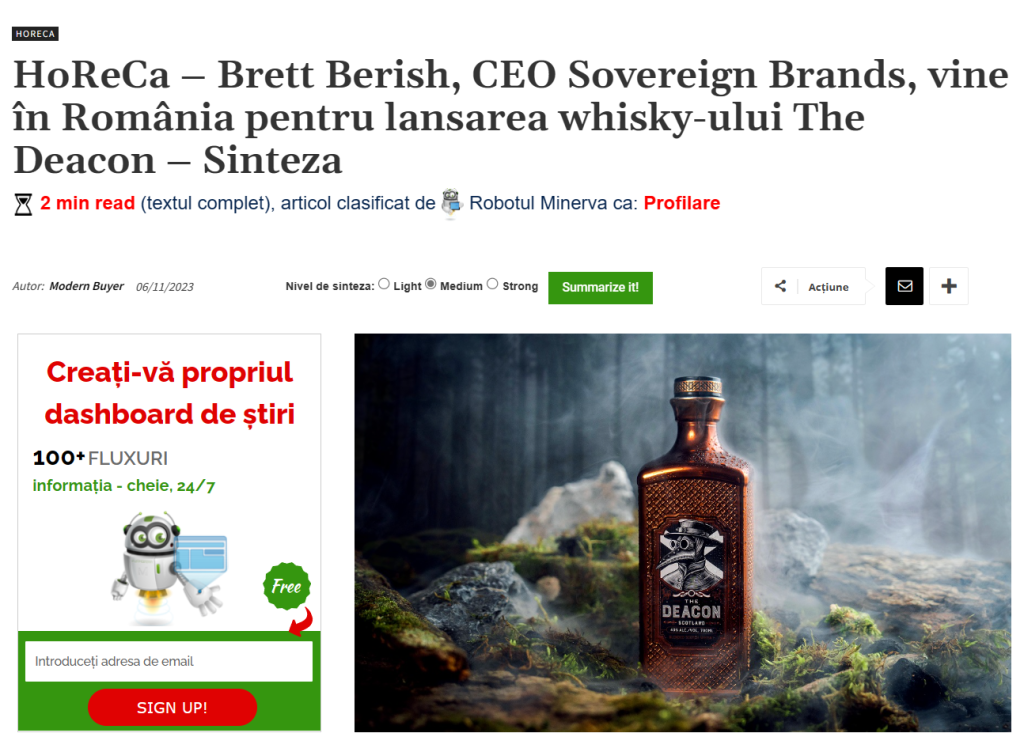
Task: Click the plus icon button
Action: pyautogui.click(x=949, y=286)
